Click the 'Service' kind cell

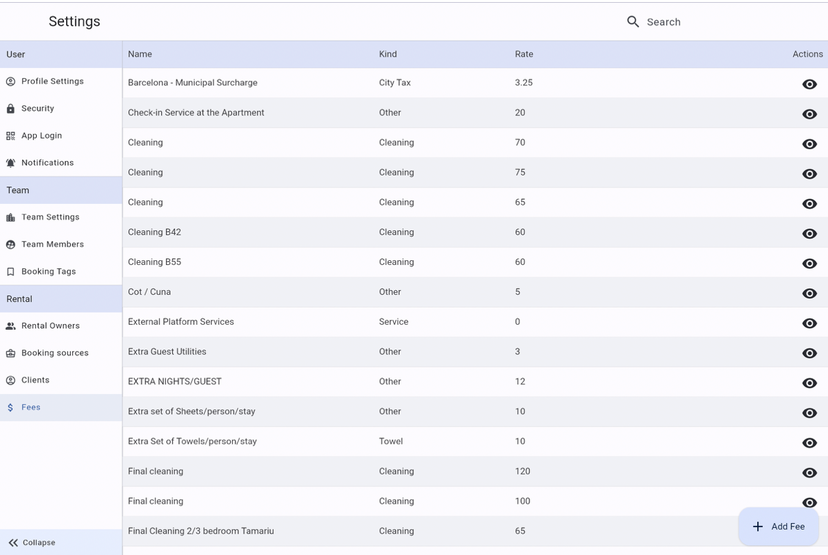point(393,322)
